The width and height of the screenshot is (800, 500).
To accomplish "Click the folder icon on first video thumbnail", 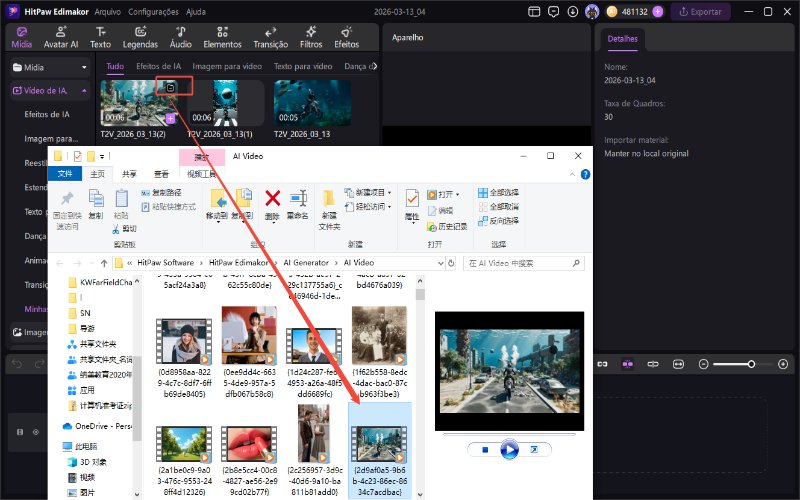I will [171, 88].
